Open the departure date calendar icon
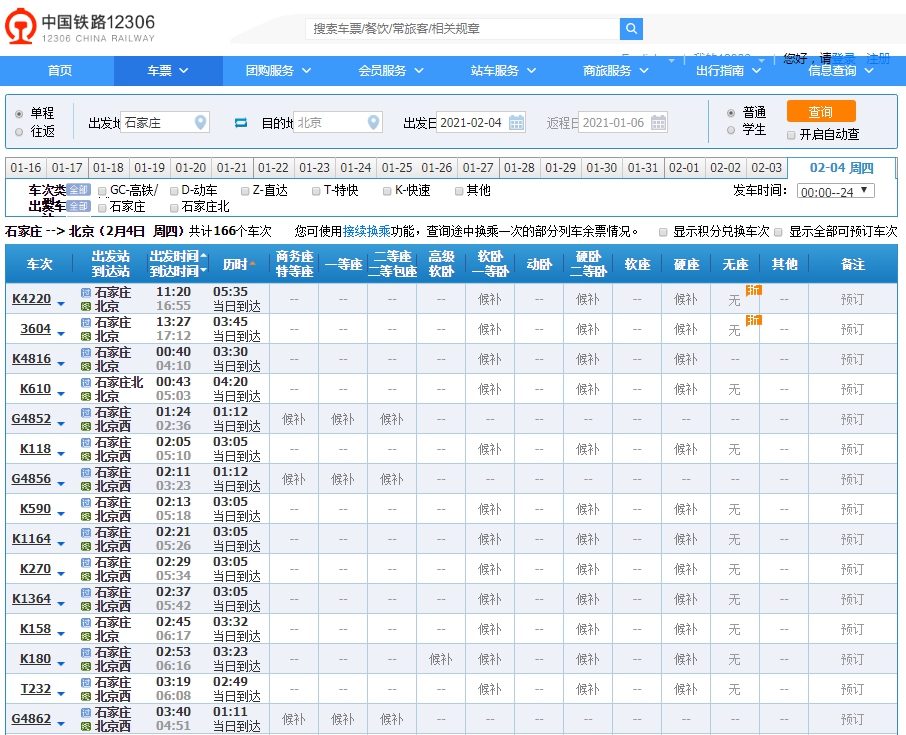Viewport: 906px width, 735px height. [x=516, y=123]
